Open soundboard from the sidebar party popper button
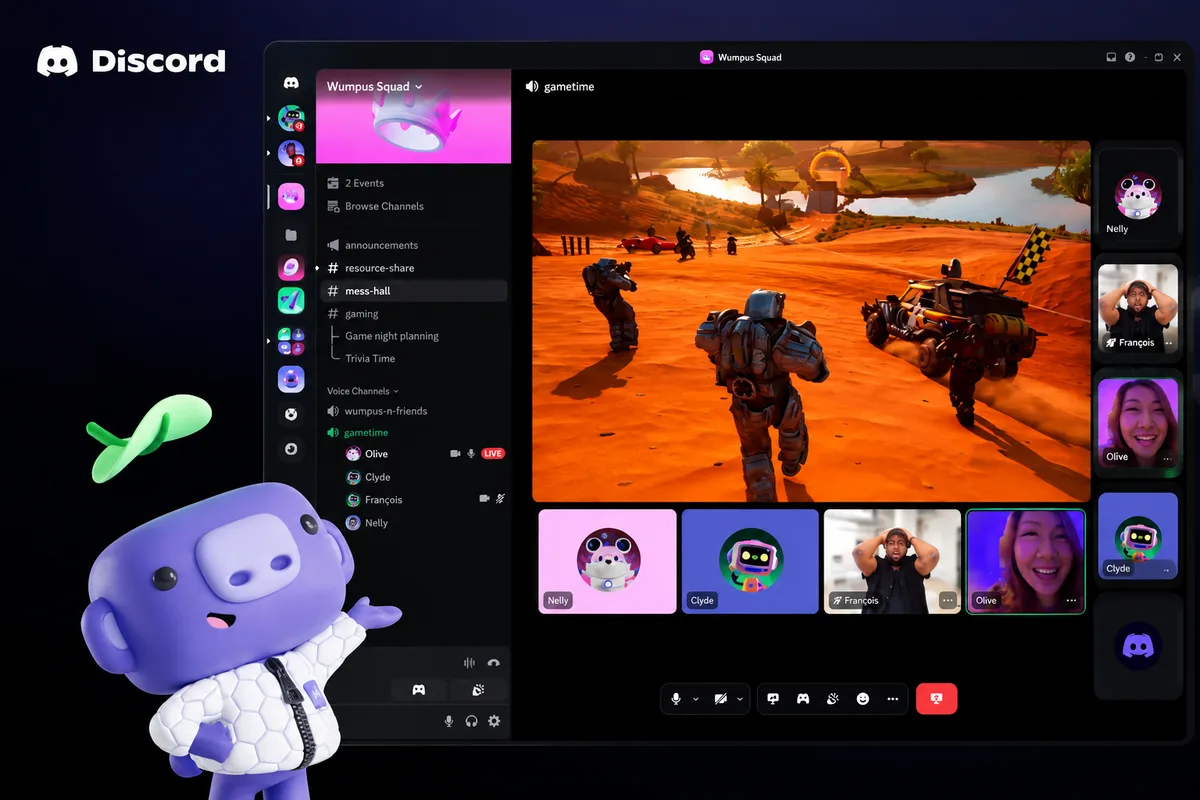This screenshot has width=1200, height=800. [x=478, y=690]
